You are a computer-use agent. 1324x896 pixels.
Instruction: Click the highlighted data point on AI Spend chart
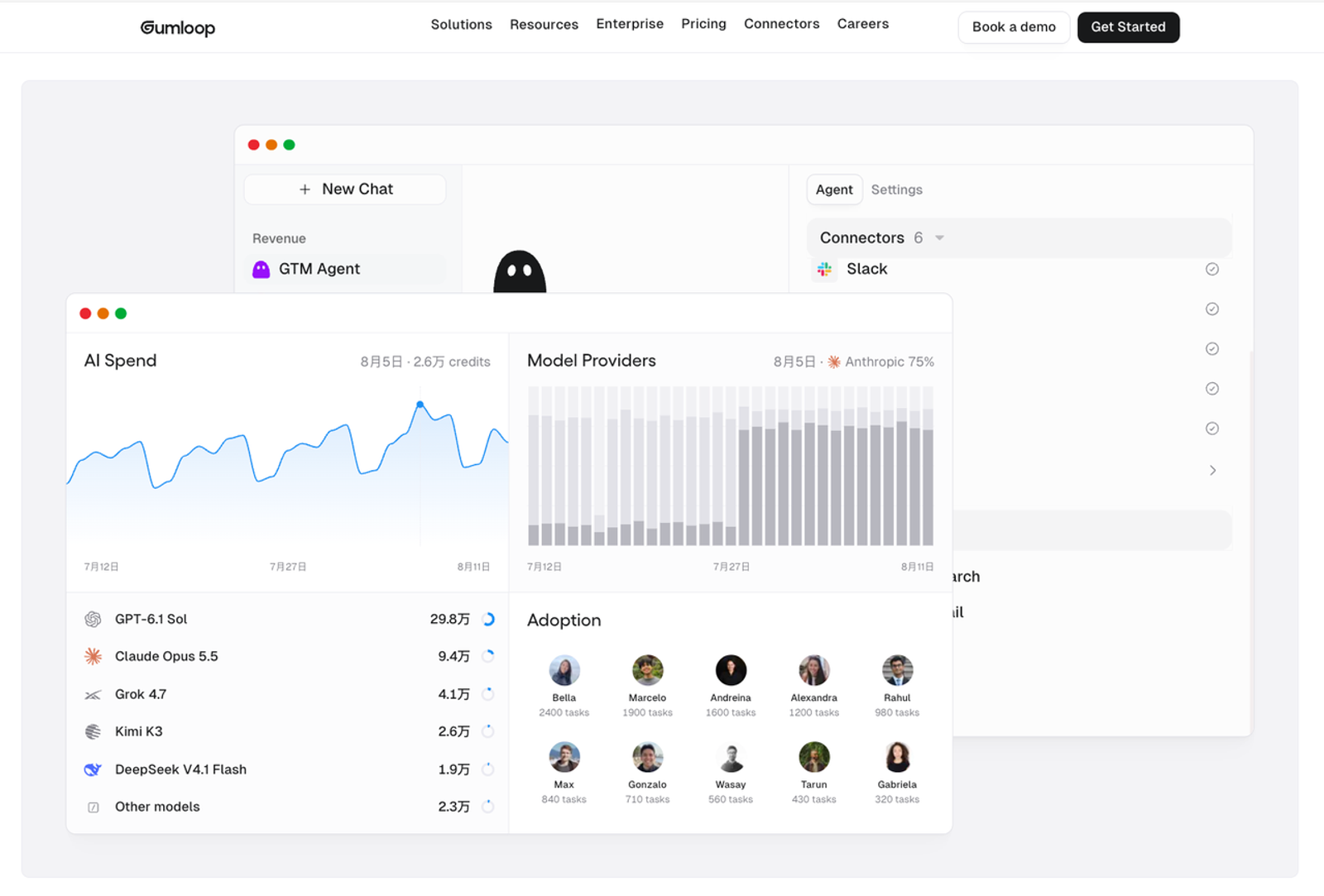(420, 405)
